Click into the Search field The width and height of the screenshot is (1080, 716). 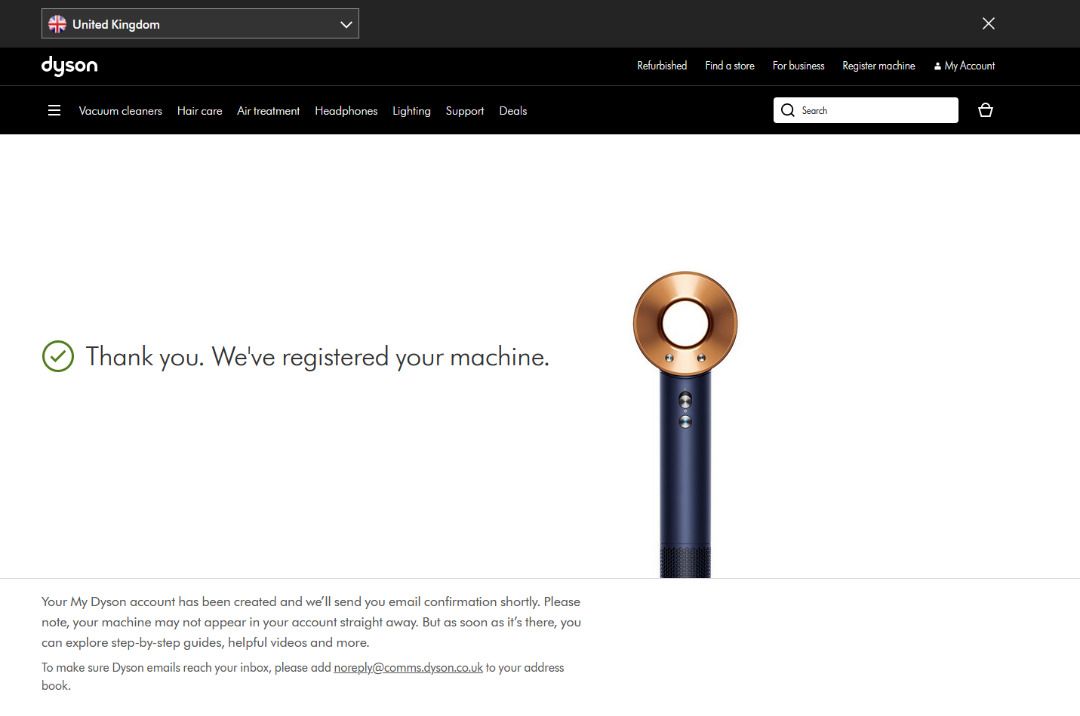866,110
